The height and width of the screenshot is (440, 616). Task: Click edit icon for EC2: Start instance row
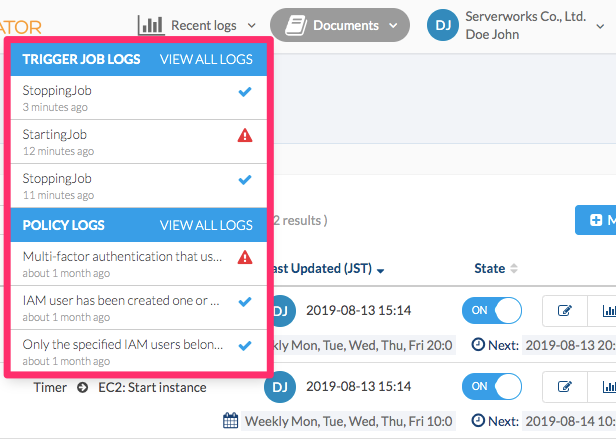565,387
